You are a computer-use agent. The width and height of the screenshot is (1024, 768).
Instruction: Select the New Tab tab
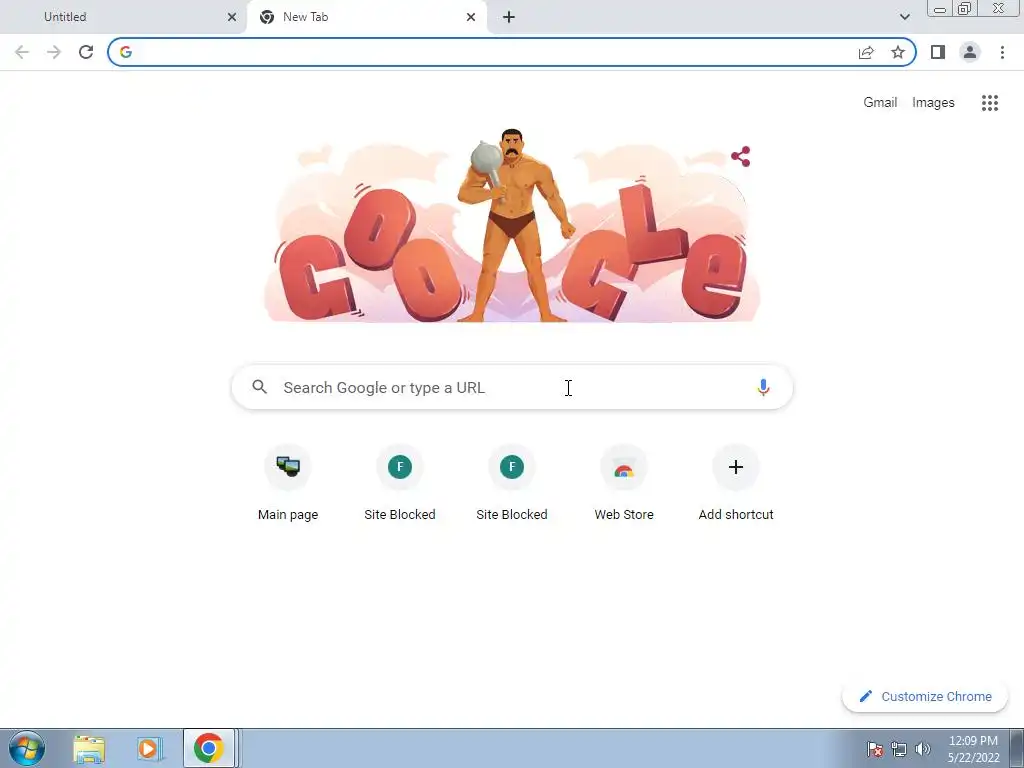(367, 17)
